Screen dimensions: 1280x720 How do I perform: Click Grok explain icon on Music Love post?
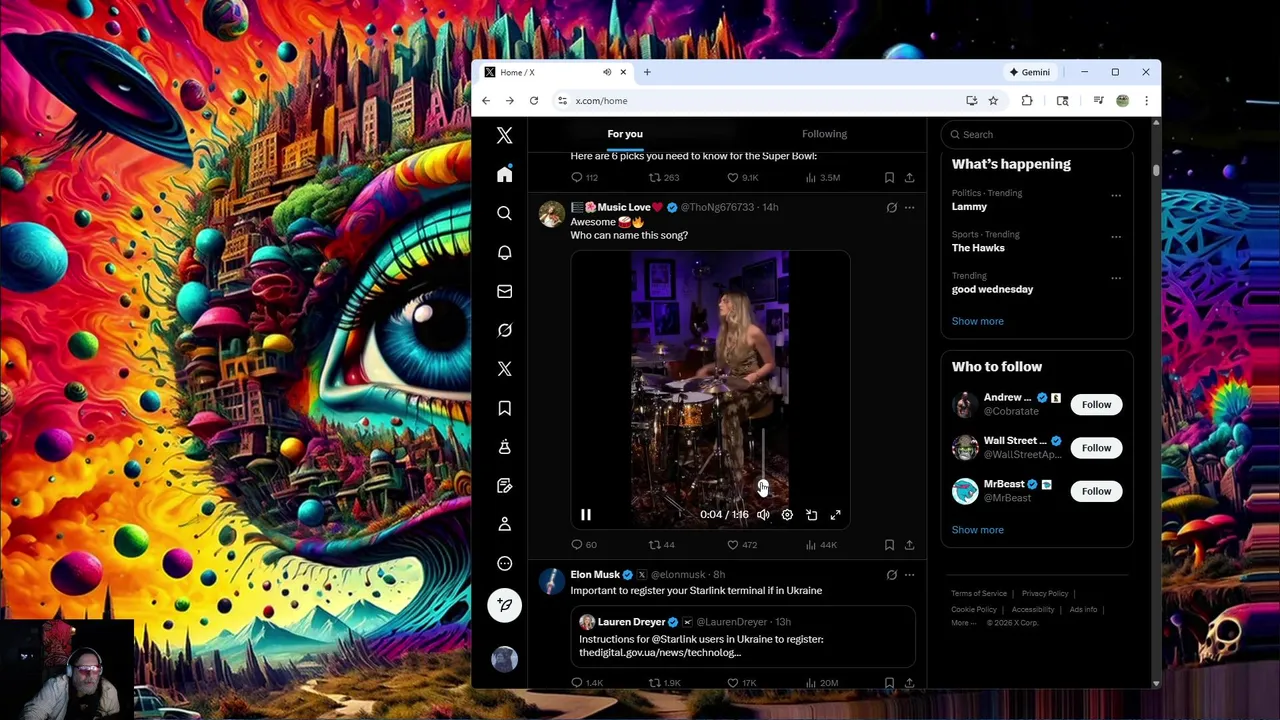[x=891, y=207]
